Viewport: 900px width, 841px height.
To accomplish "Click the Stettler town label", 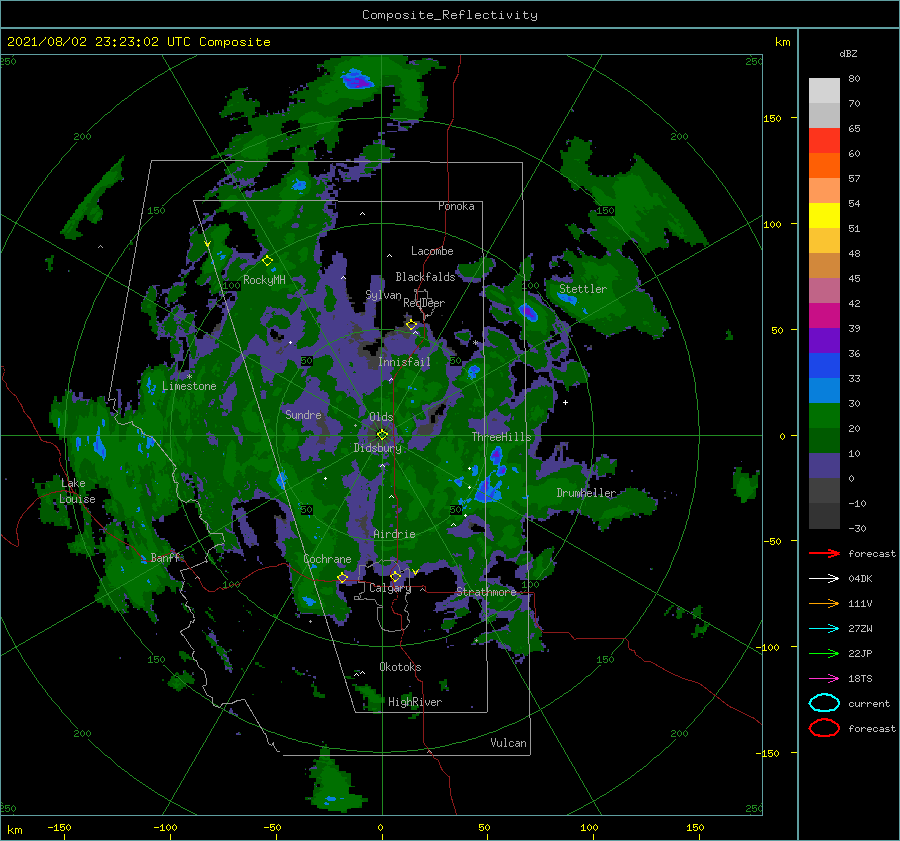I will [x=583, y=289].
